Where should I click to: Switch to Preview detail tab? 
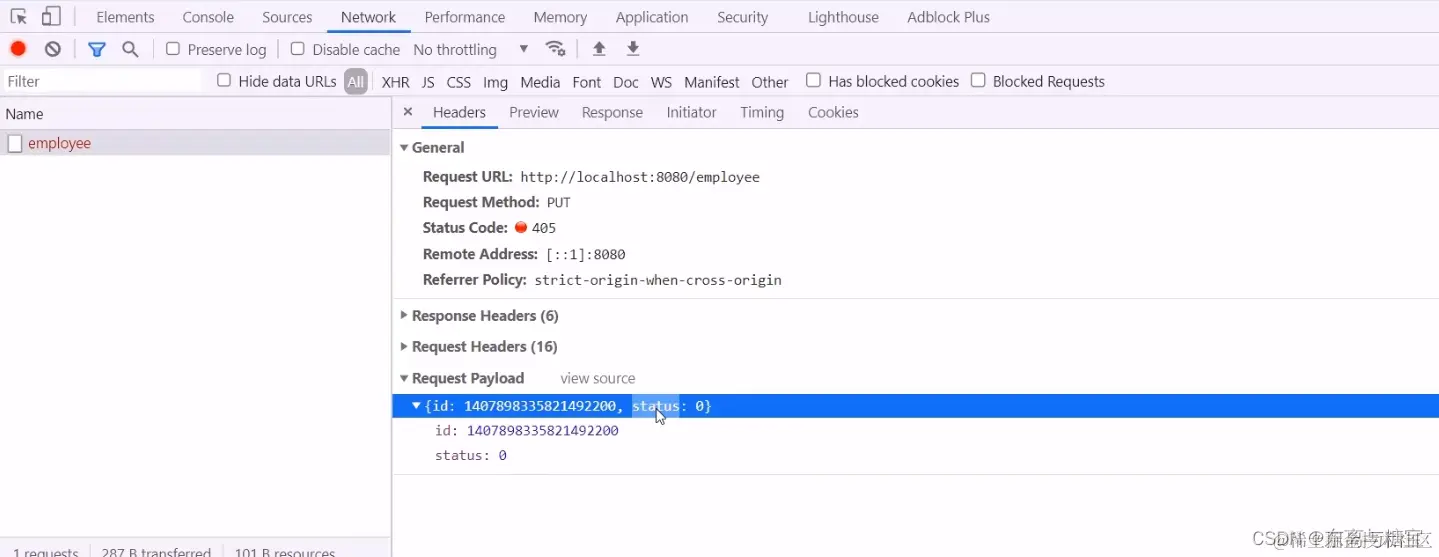534,112
